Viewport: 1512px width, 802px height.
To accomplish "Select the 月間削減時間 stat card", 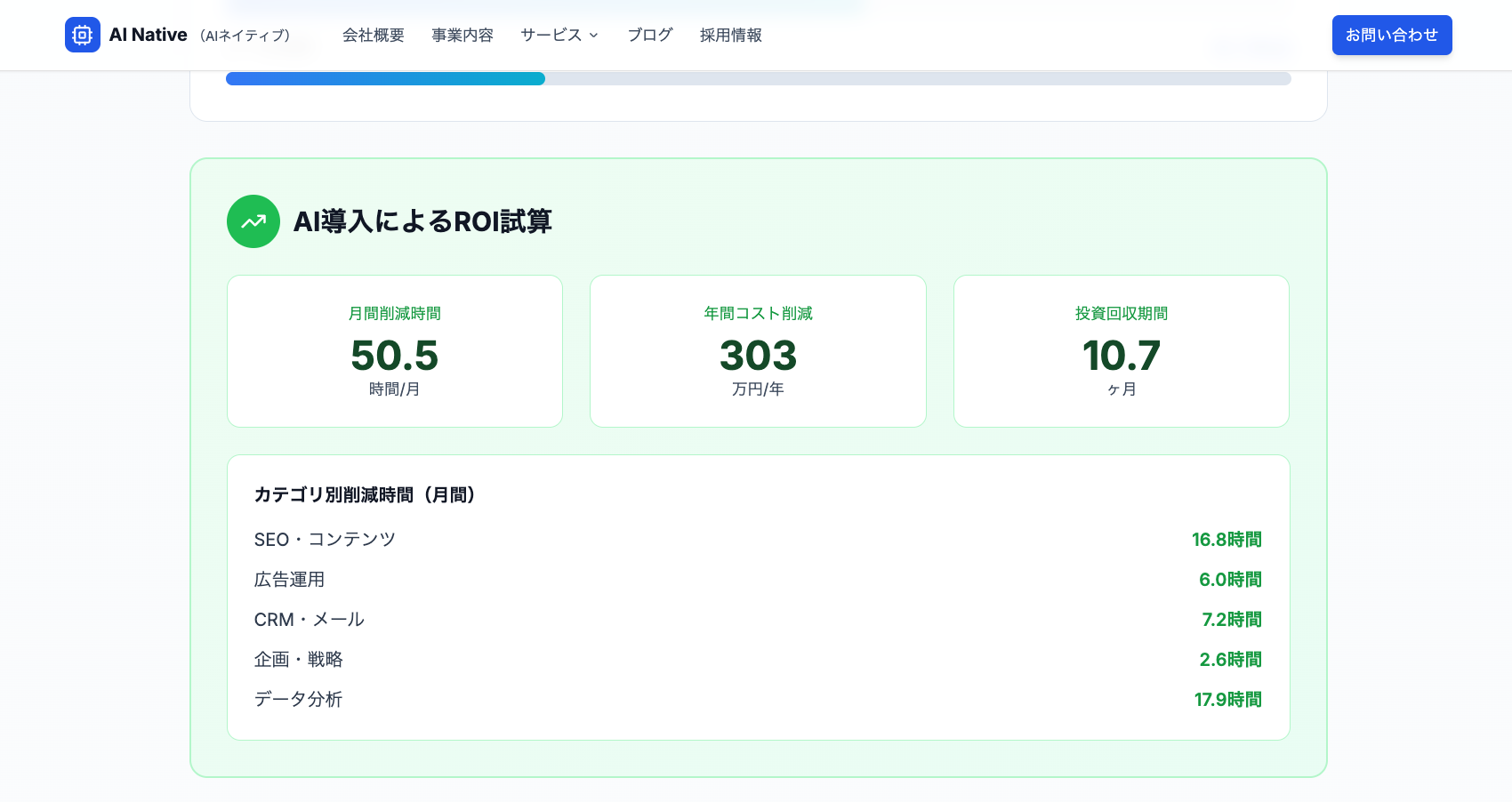I will click(394, 350).
